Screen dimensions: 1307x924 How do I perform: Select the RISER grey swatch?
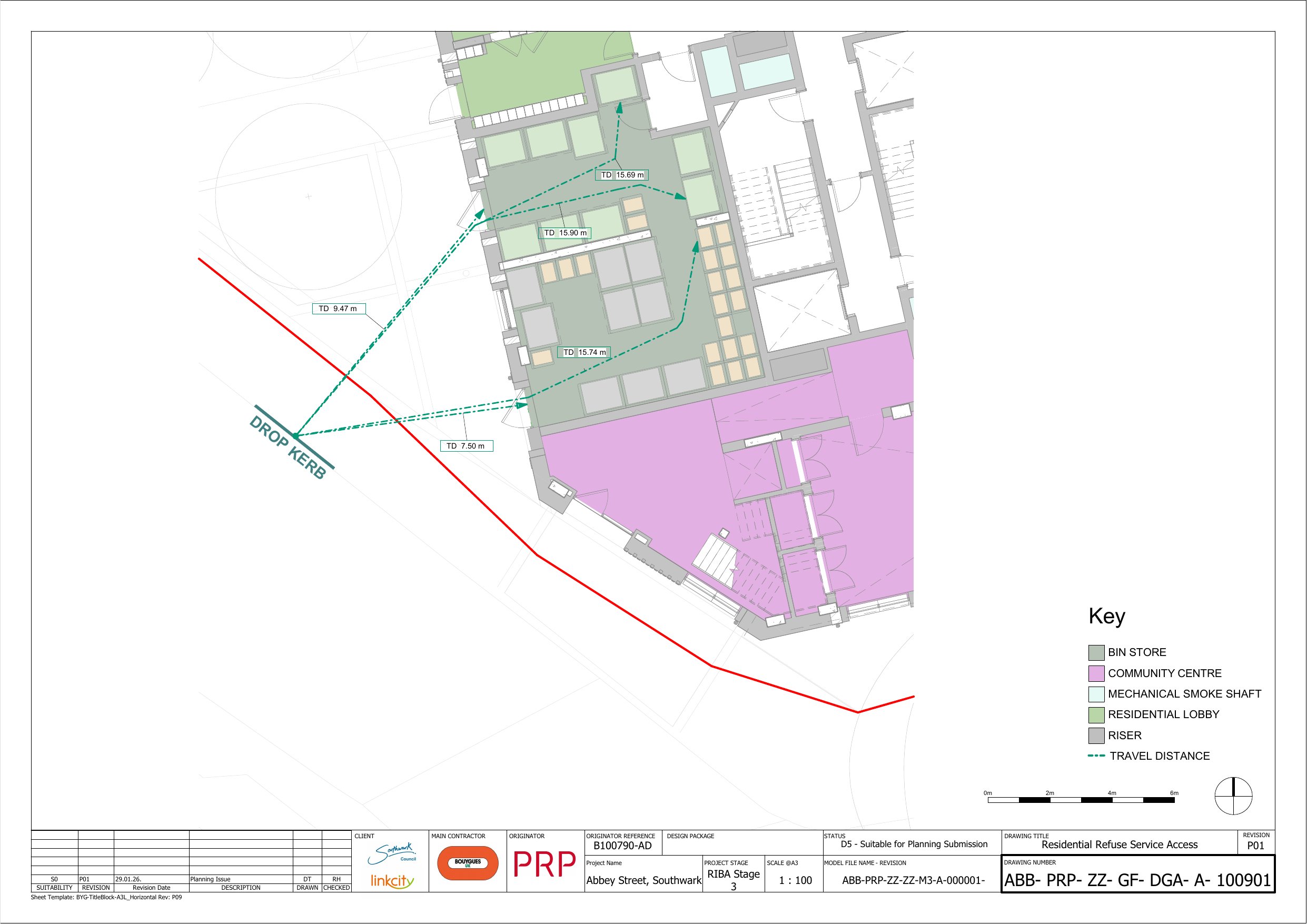click(1096, 736)
